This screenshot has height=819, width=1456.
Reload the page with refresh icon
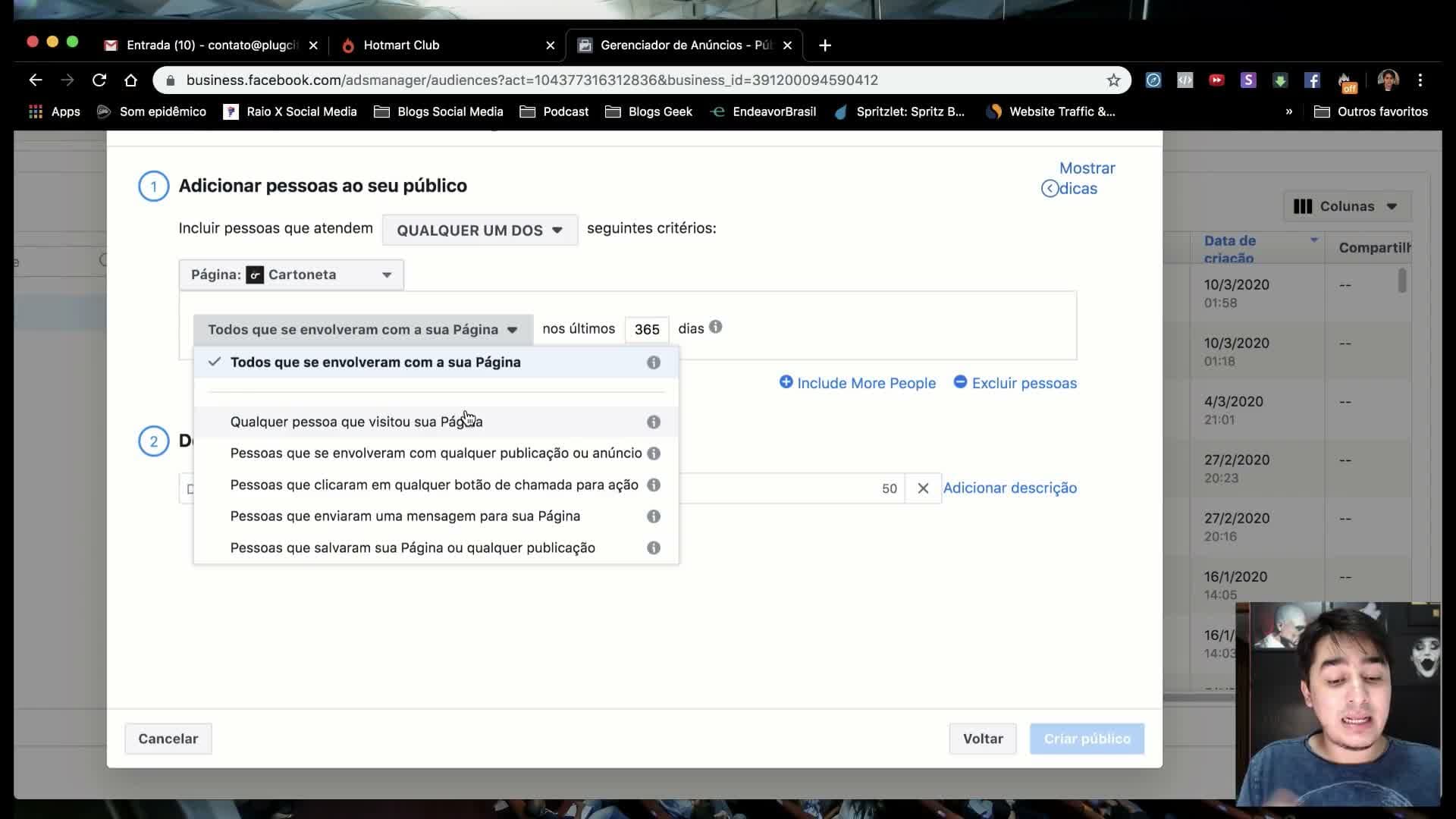click(x=99, y=80)
